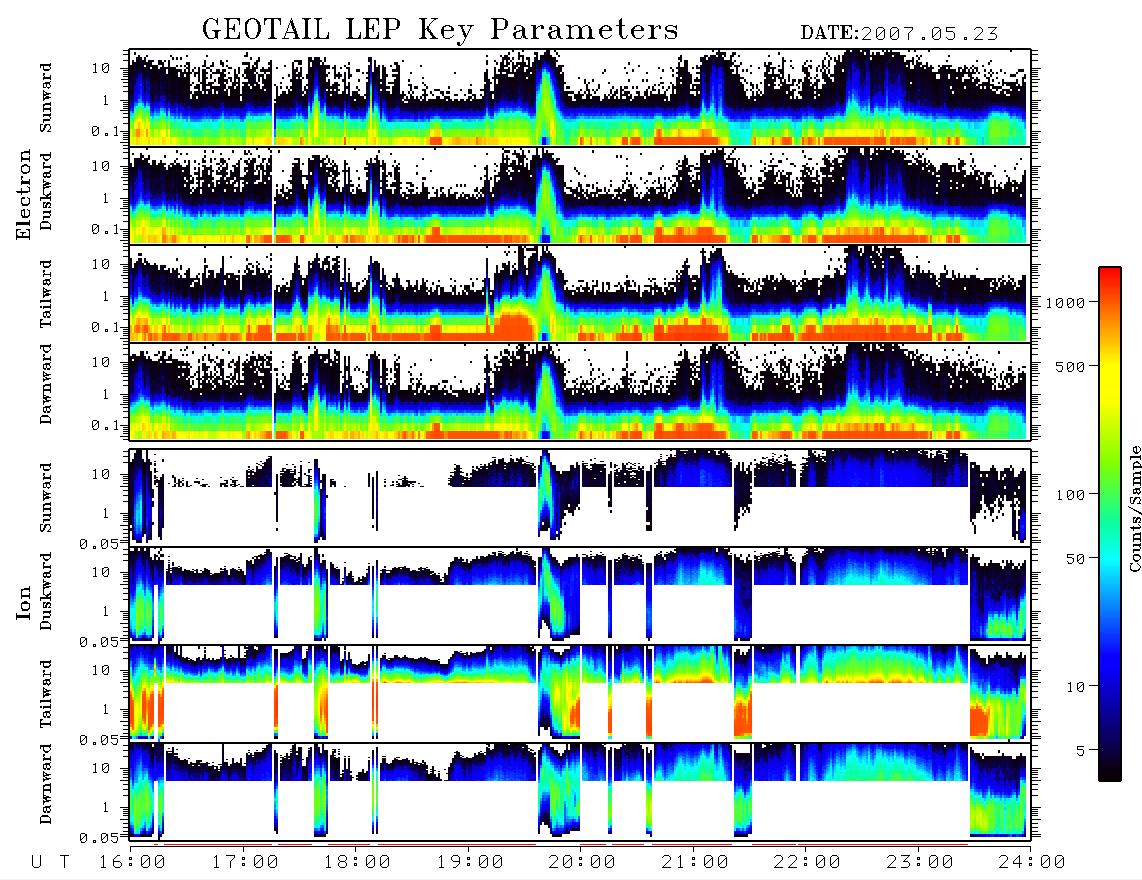Click the "500" color scale value
Viewport: 1142px width, 880px height.
pyautogui.click(x=1070, y=366)
